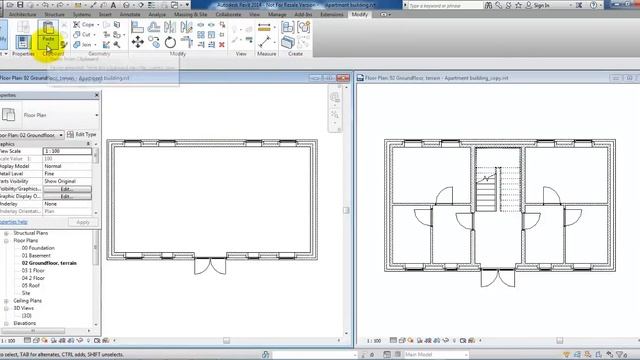
Task: Open the Structure ribbon tab
Action: click(54, 14)
